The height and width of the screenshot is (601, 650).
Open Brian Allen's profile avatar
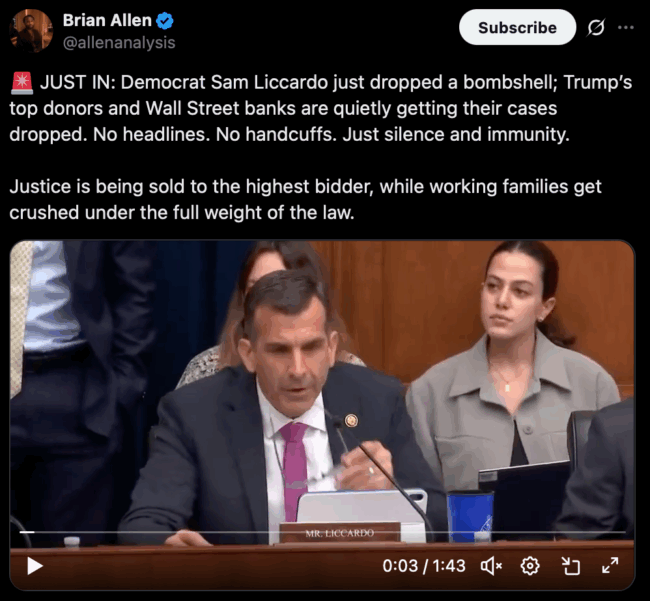[31, 31]
